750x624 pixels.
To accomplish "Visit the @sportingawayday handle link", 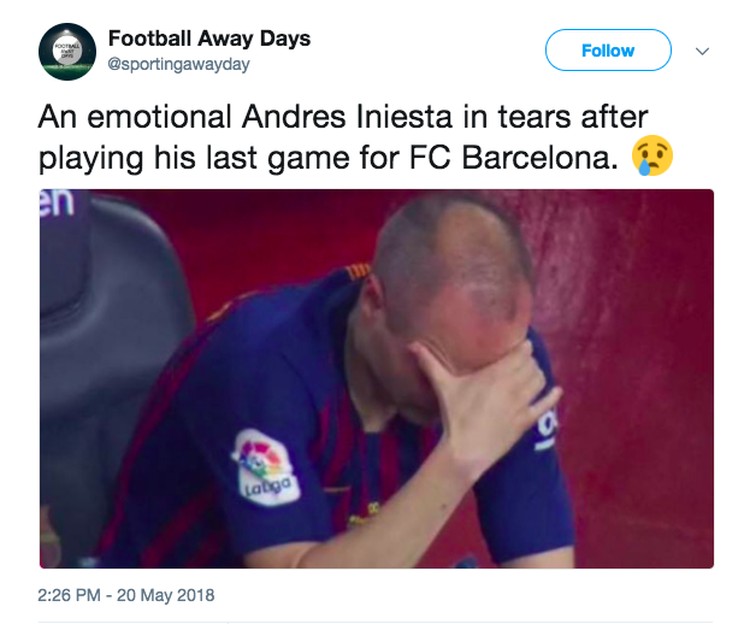I will point(179,64).
